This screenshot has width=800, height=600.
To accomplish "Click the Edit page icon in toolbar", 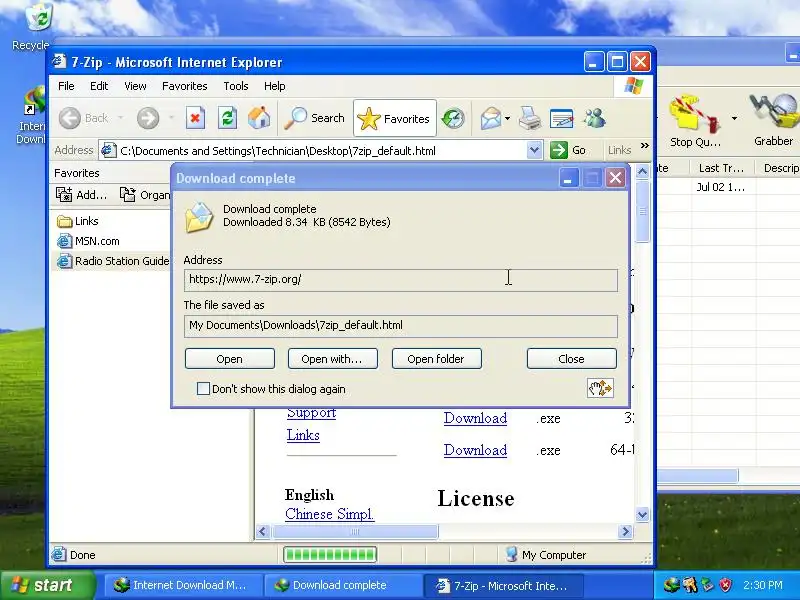I will [x=562, y=118].
